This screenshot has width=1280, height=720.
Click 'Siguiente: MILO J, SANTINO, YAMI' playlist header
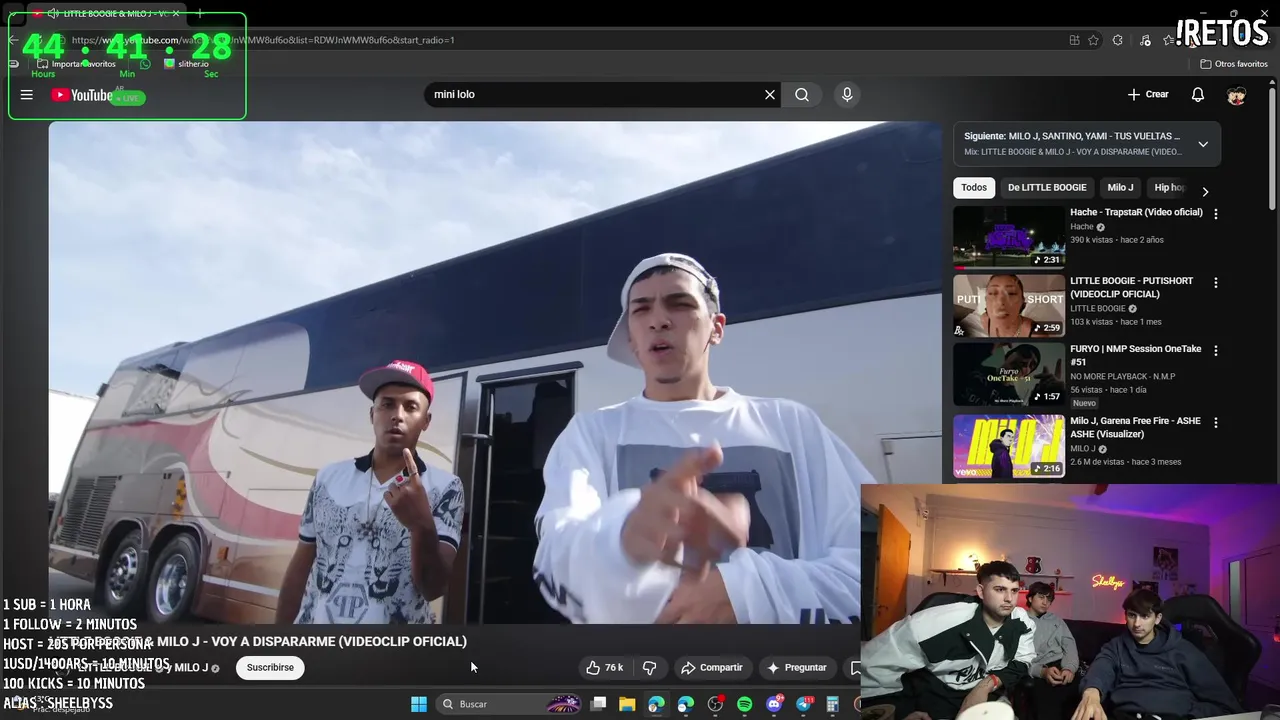(x=1072, y=136)
